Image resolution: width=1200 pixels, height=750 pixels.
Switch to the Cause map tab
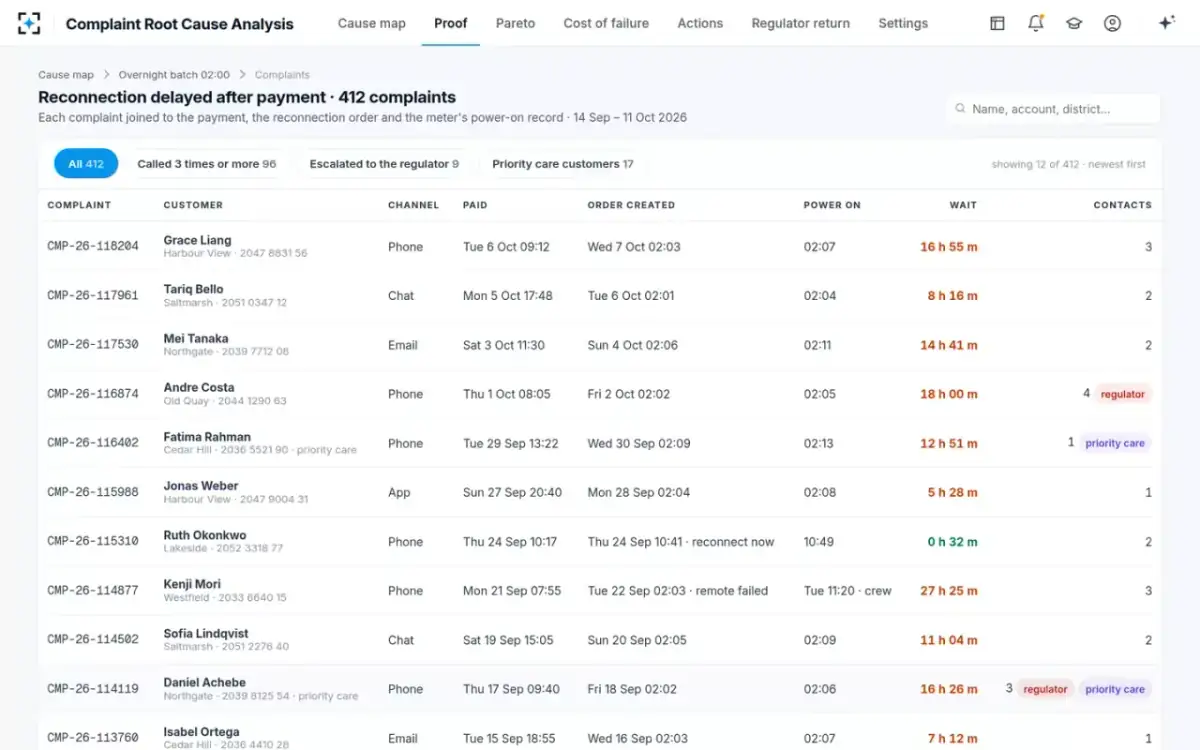tap(372, 23)
